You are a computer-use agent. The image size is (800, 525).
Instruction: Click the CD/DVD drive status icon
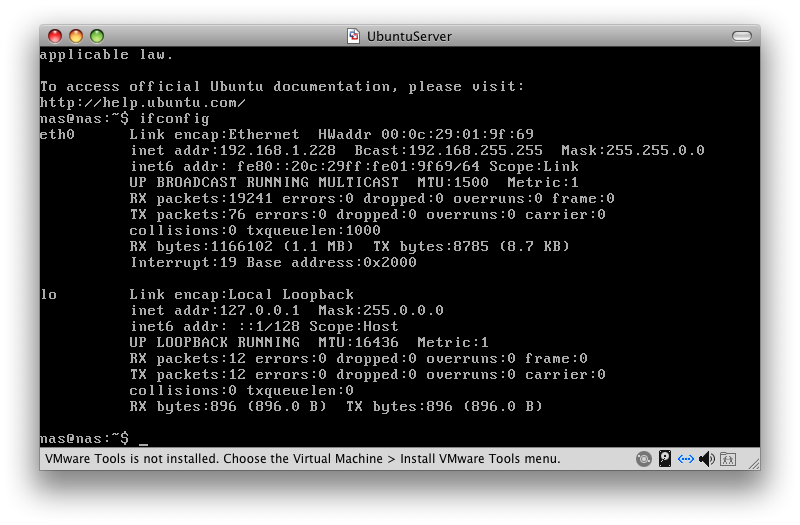click(x=644, y=459)
